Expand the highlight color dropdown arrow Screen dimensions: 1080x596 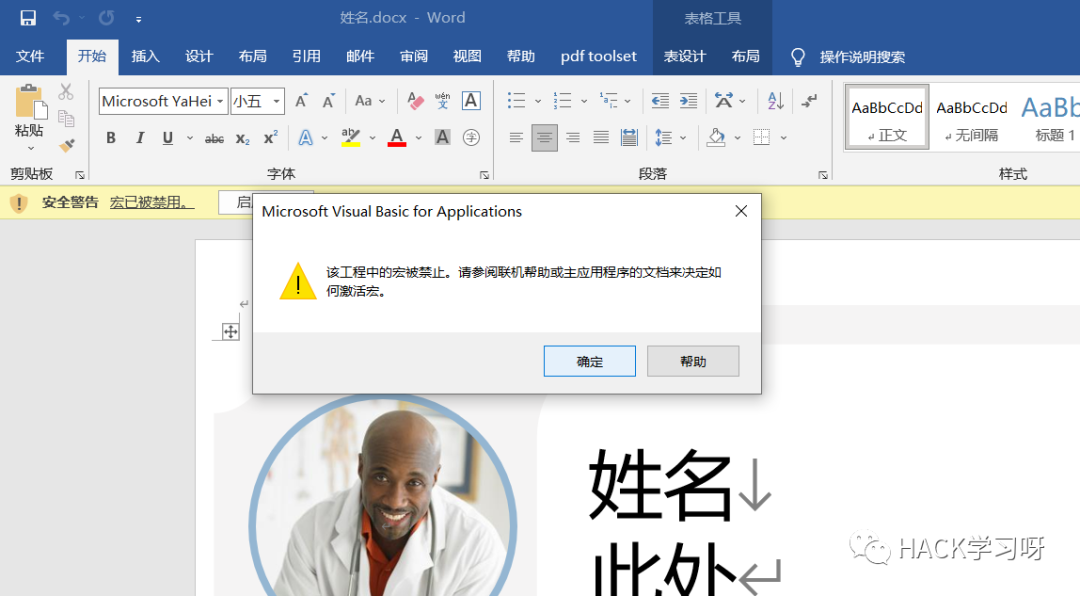tap(373, 138)
